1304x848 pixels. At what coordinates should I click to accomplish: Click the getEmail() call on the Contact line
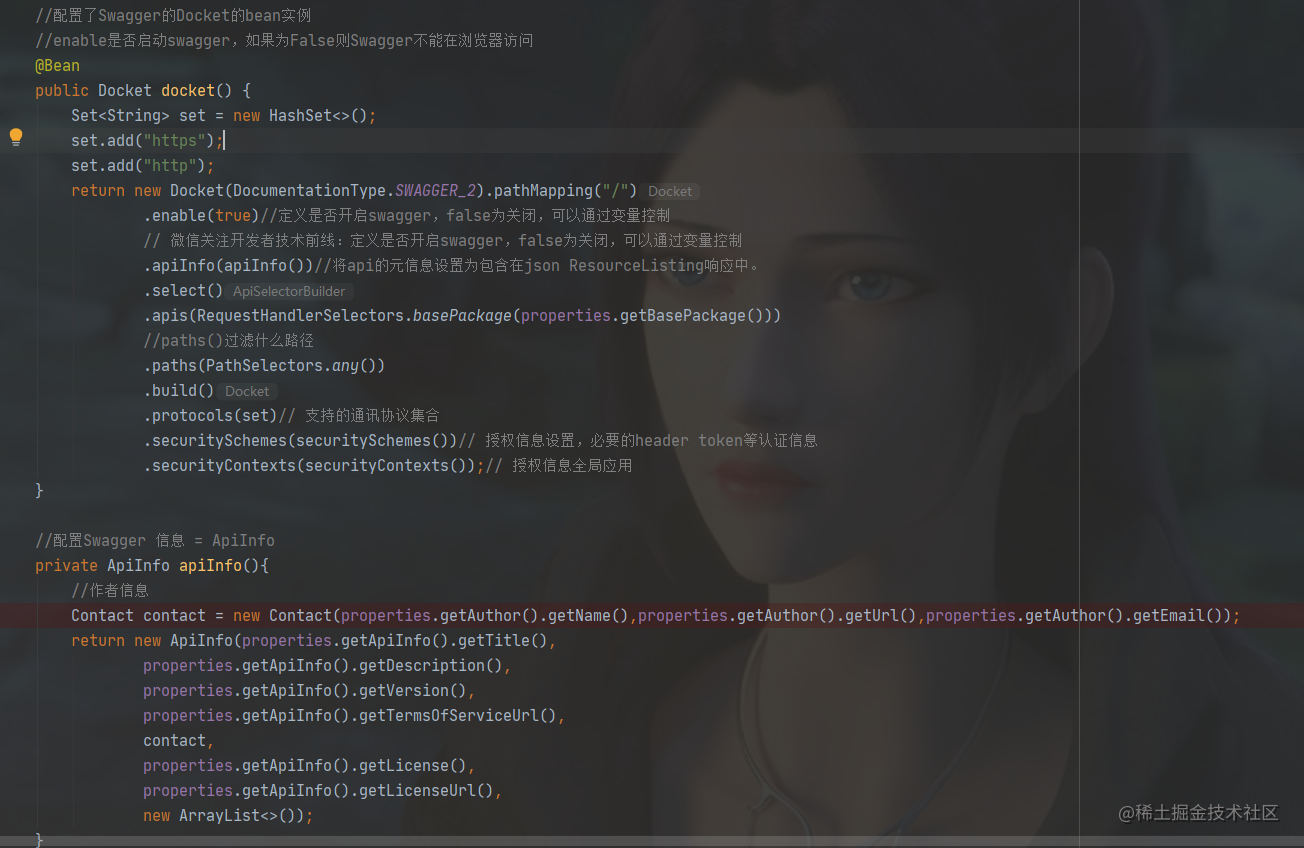(x=1164, y=615)
